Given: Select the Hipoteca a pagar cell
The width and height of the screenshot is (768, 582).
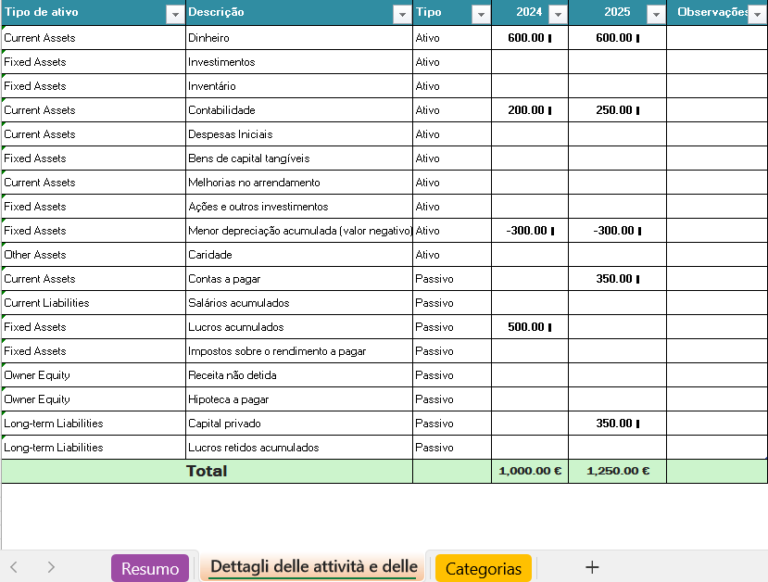Looking at the screenshot, I should 299,399.
